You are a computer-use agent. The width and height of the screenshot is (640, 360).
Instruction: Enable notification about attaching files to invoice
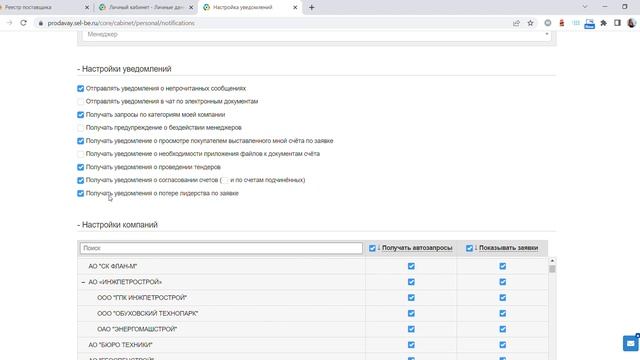coord(80,154)
